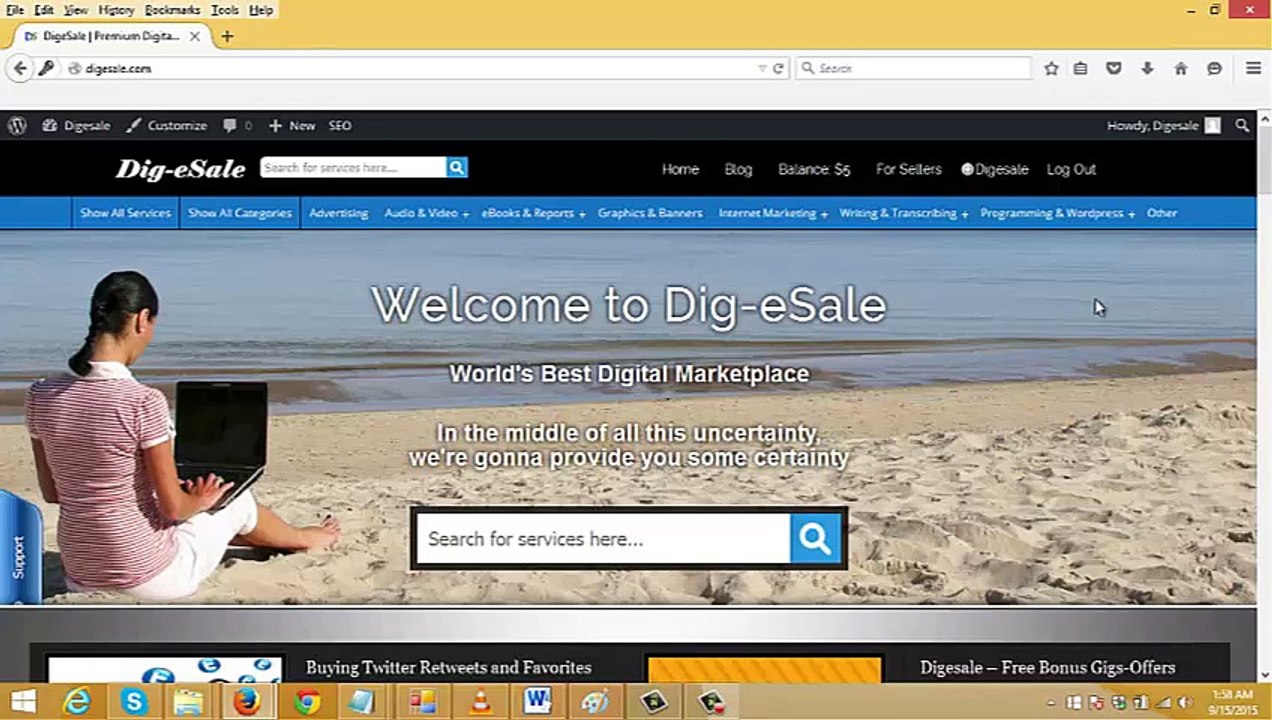Image resolution: width=1272 pixels, height=720 pixels.
Task: Launch Internet Explorer from taskbar
Action: point(77,701)
